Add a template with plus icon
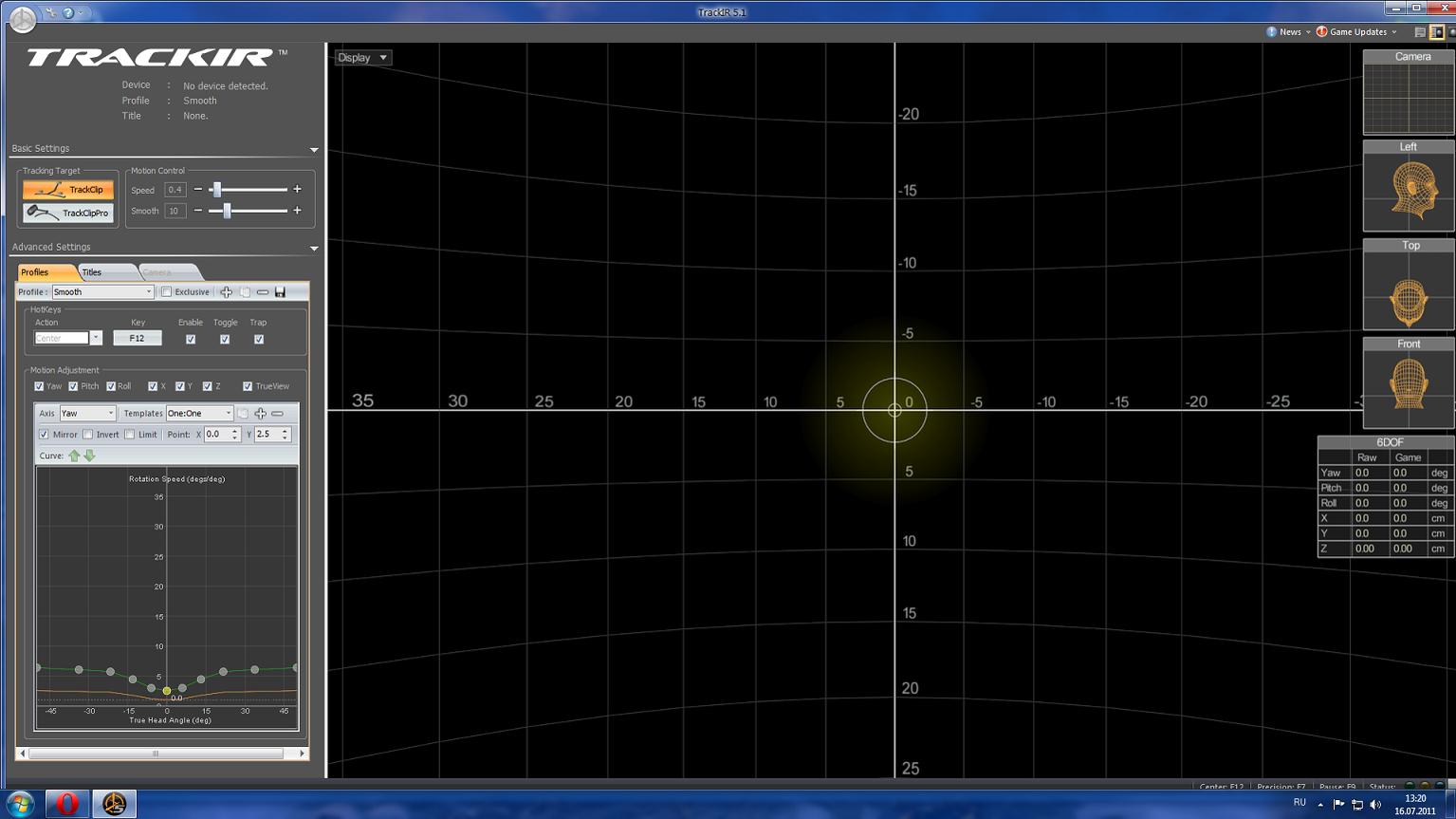Image resolution: width=1456 pixels, height=819 pixels. click(x=260, y=414)
